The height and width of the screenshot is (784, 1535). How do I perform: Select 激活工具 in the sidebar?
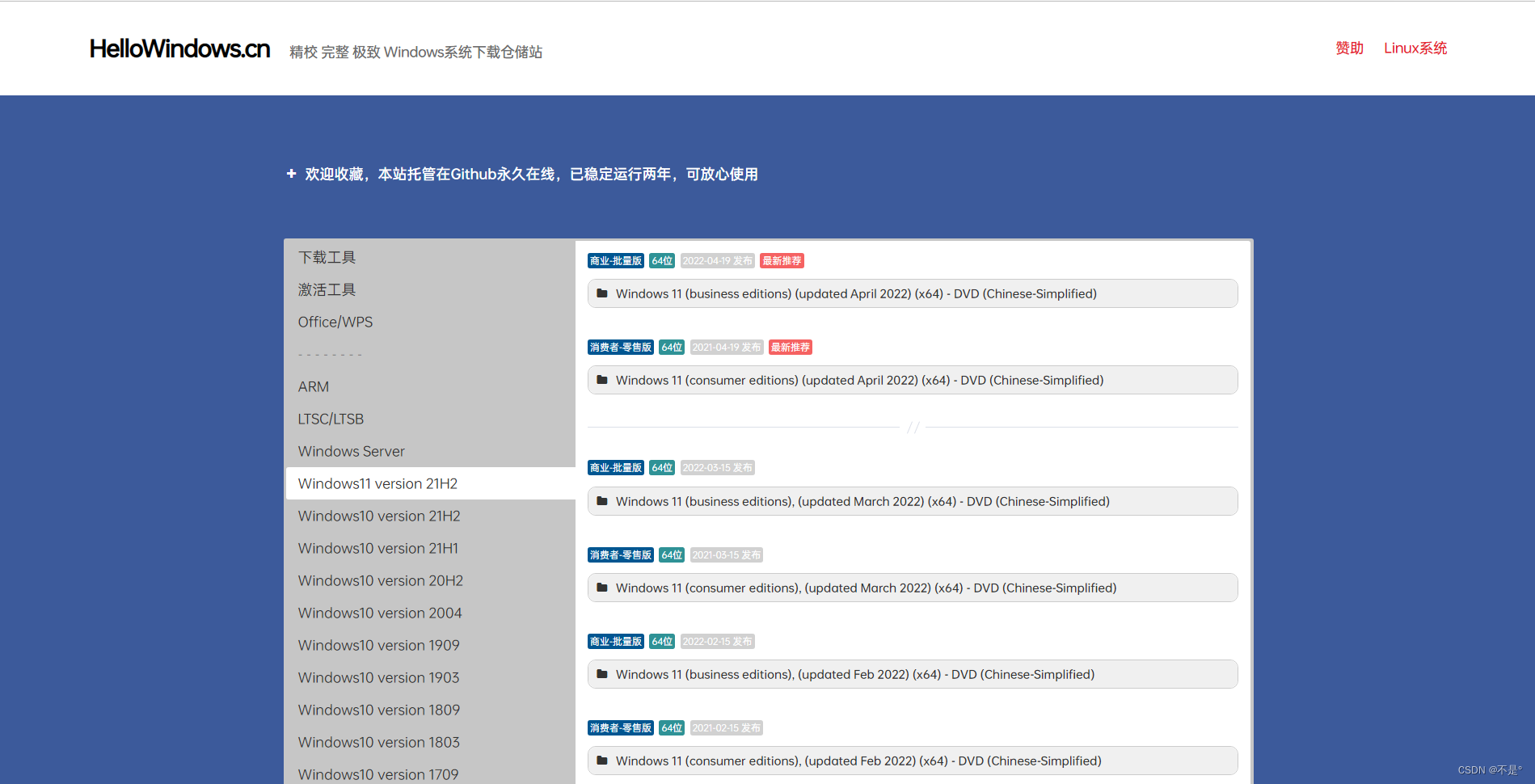(430, 289)
